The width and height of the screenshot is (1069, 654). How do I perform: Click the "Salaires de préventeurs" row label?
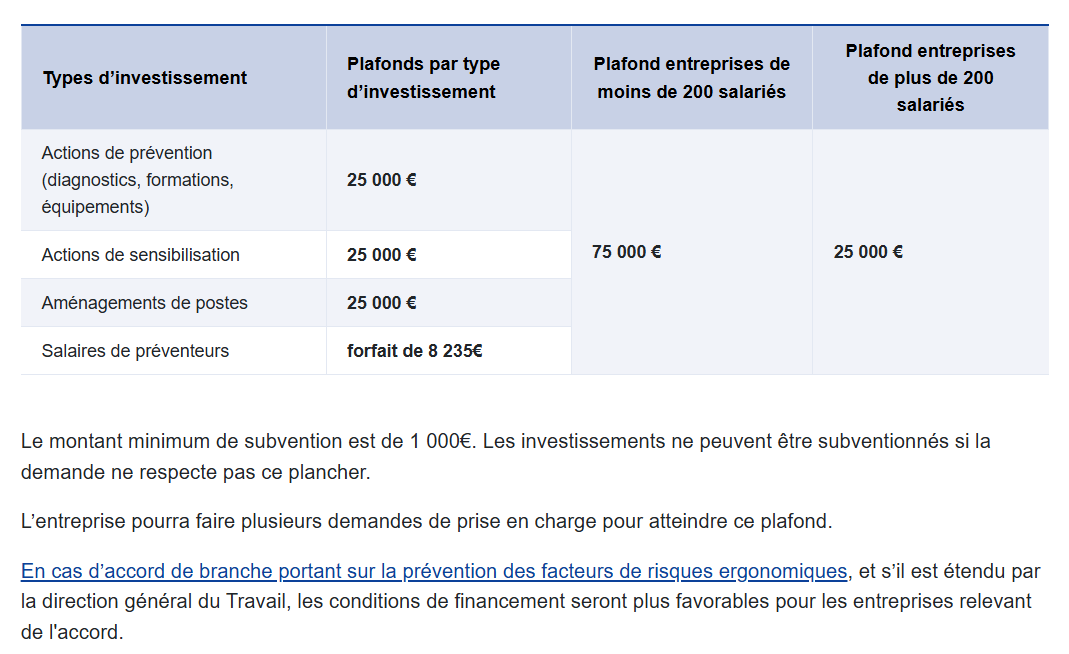pyautogui.click(x=135, y=351)
